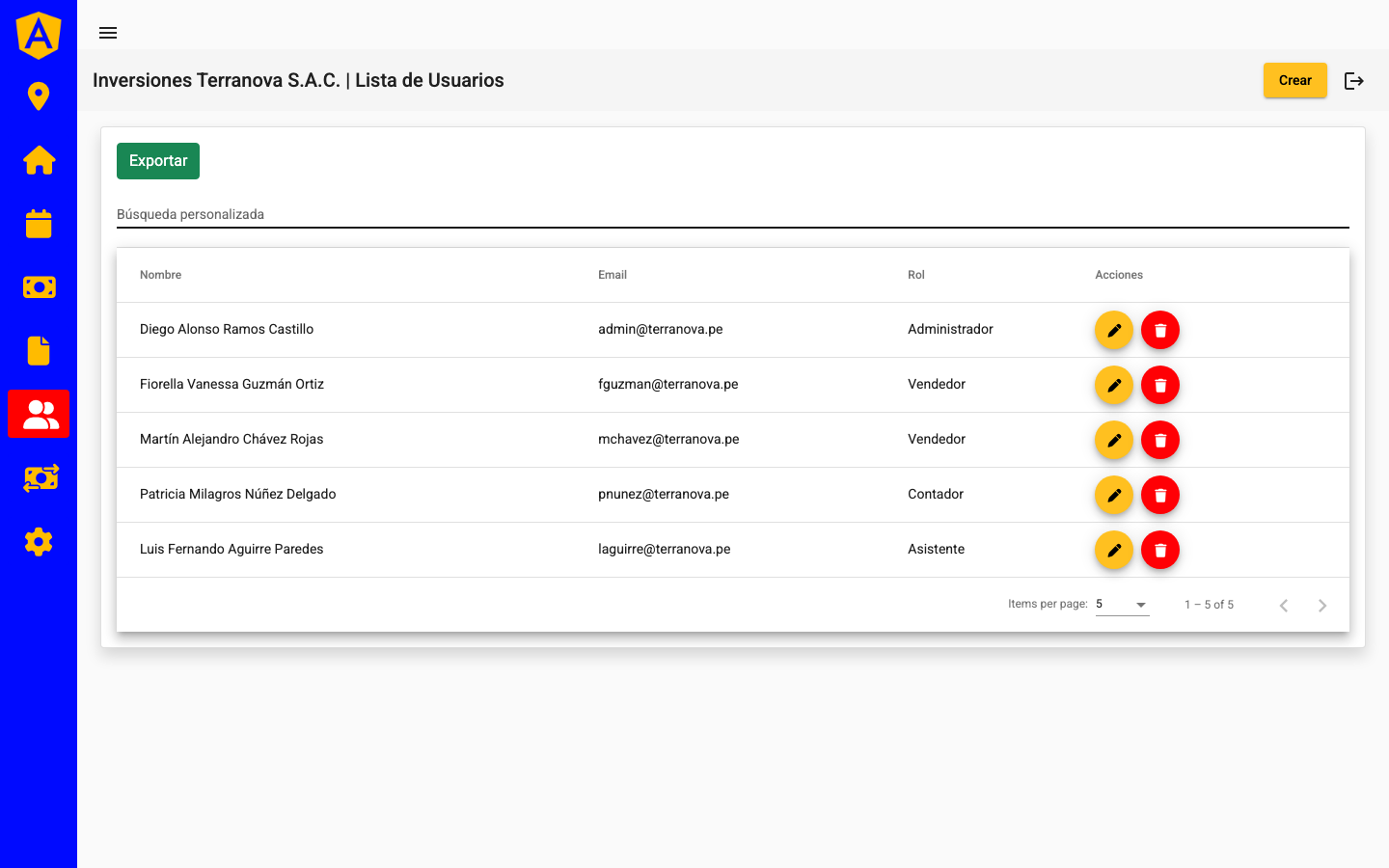Click the Angular logo in the sidebar

pyautogui.click(x=39, y=36)
